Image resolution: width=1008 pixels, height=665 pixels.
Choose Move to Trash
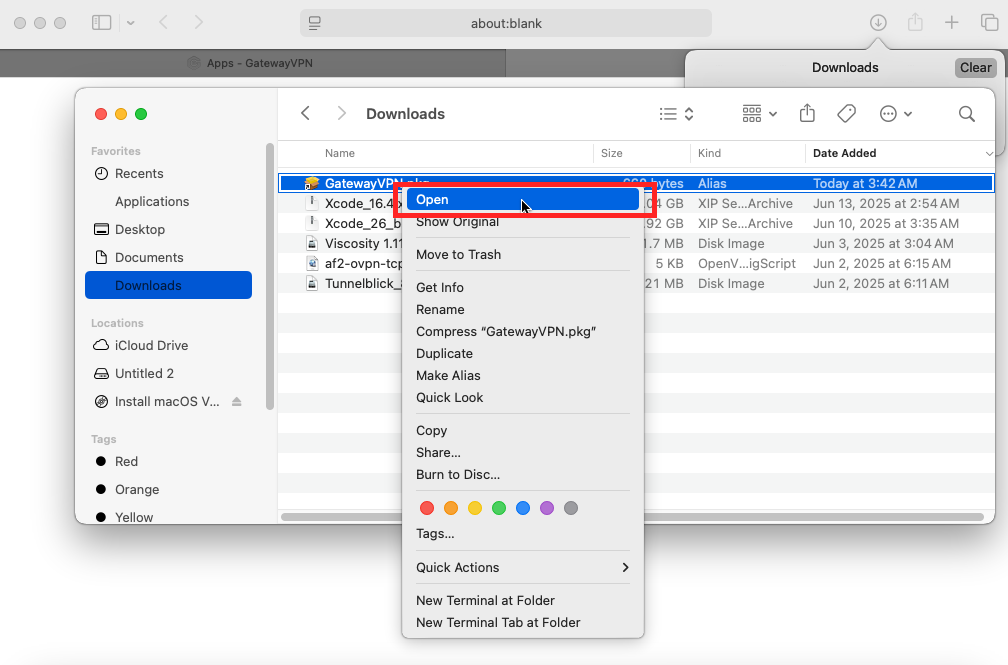pyautogui.click(x=523, y=255)
